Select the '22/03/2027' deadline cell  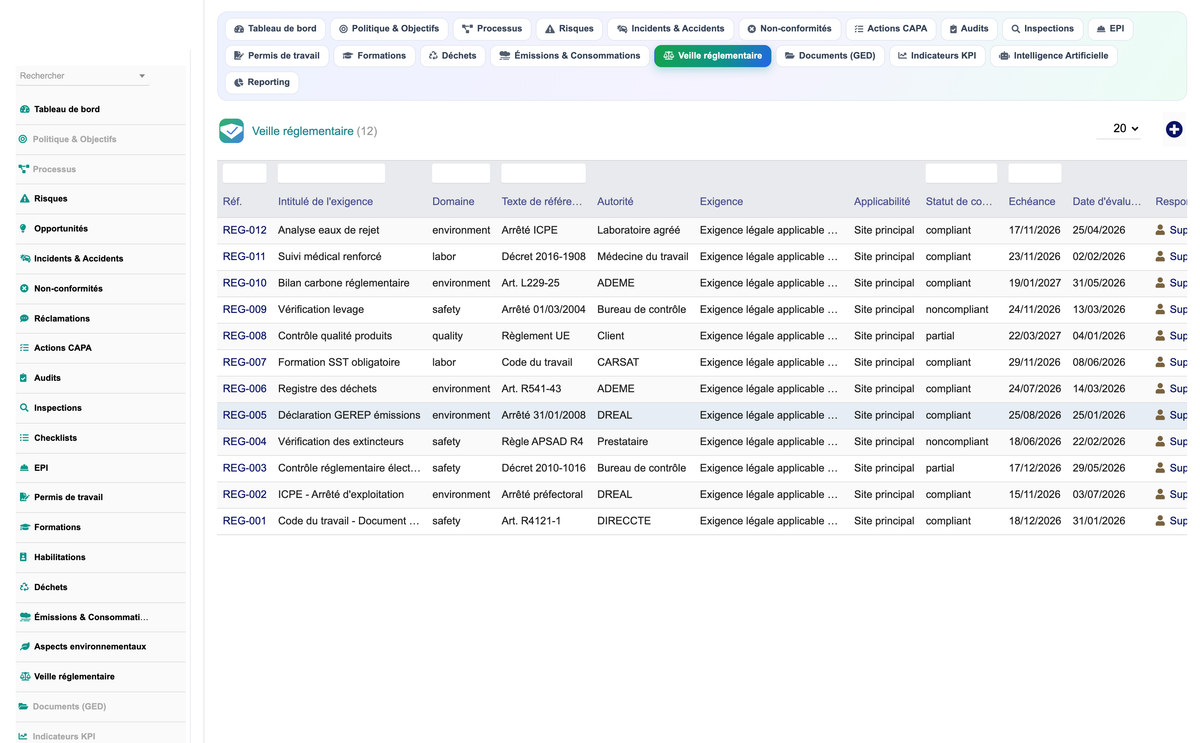point(1035,336)
